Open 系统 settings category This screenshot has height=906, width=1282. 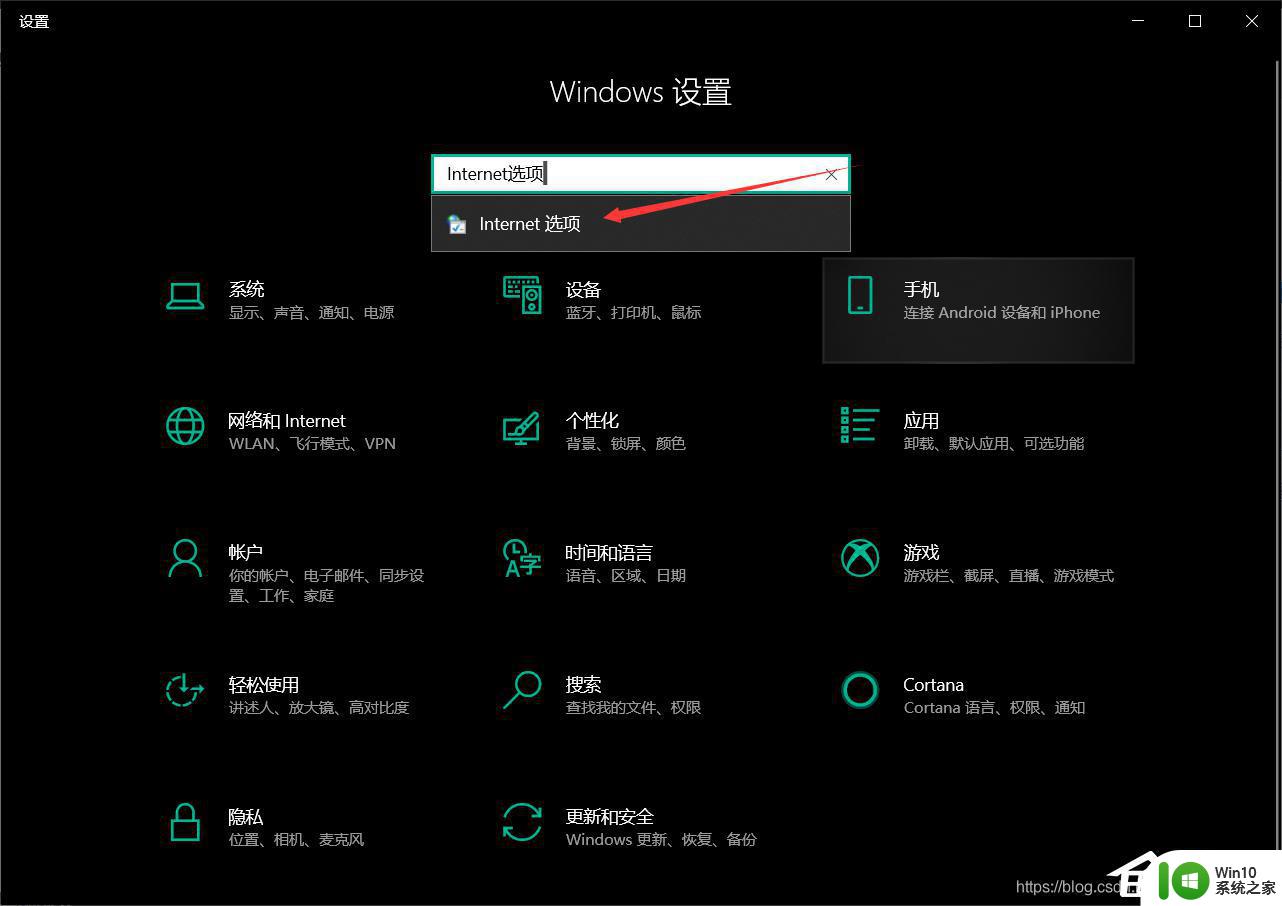[246, 289]
